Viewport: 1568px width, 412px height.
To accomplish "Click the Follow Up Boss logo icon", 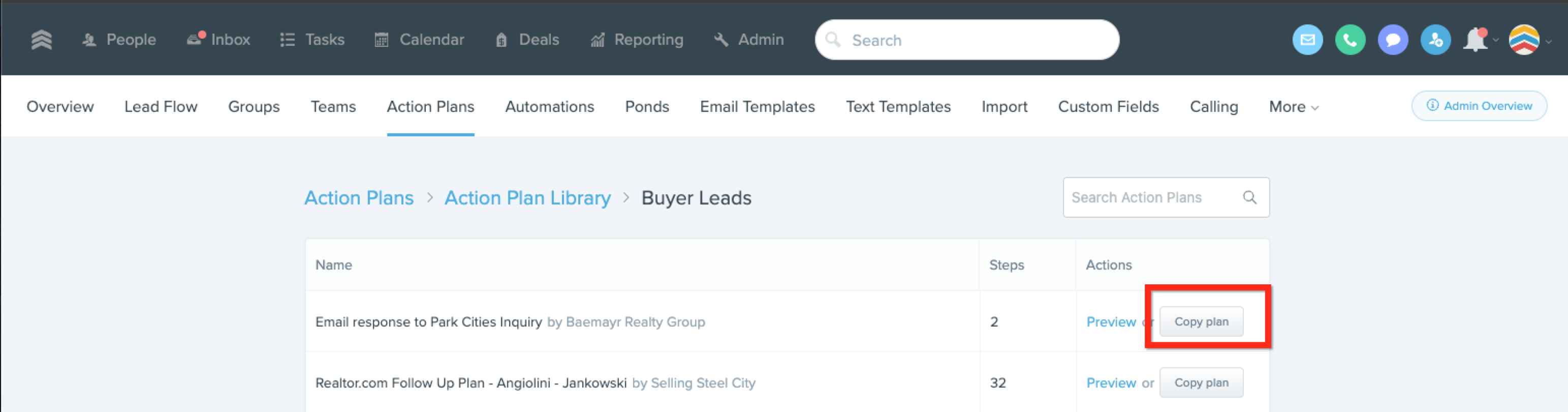I will point(41,40).
